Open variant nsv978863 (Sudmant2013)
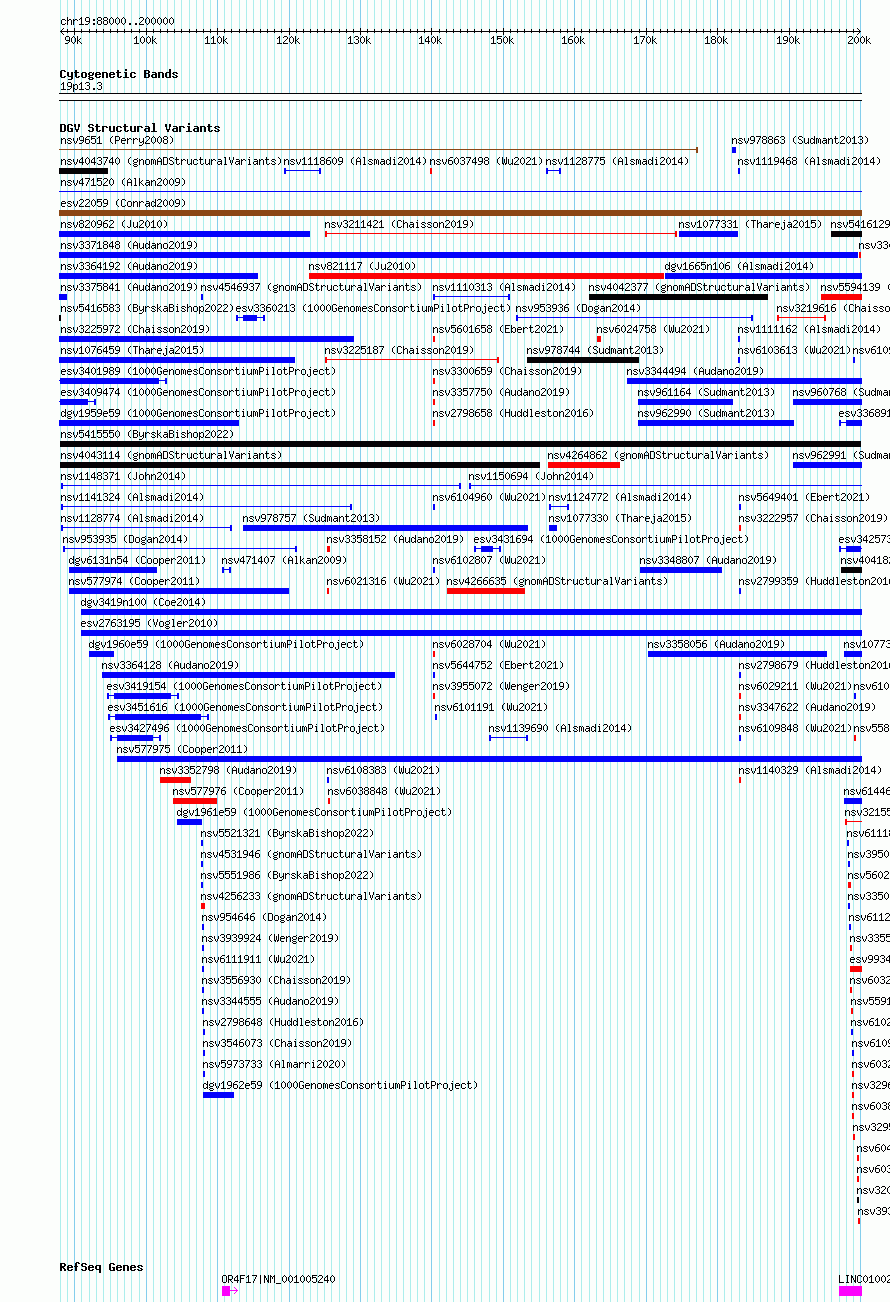Image resolution: width=890 pixels, height=1302 pixels. point(801,141)
